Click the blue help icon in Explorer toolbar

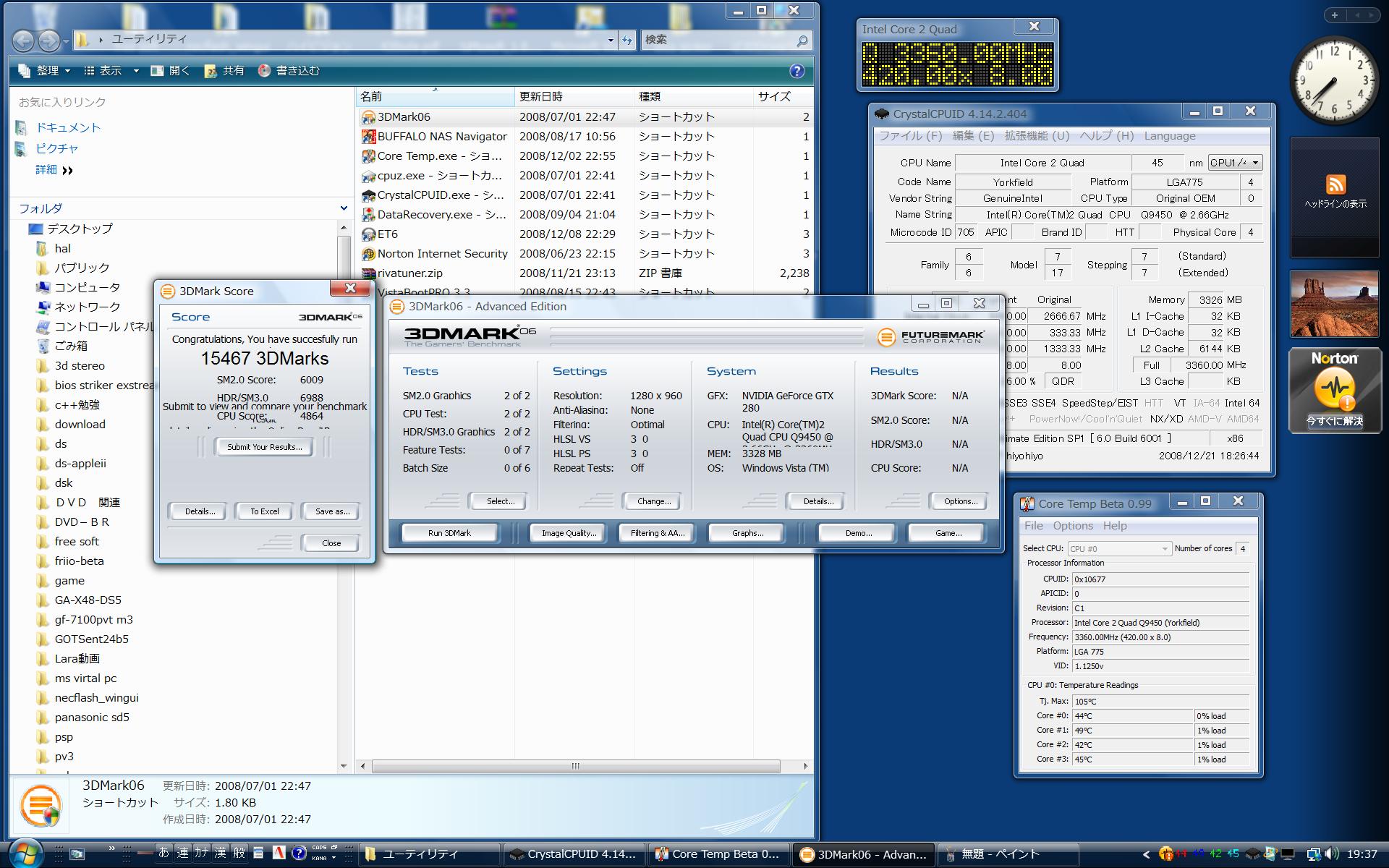pyautogui.click(x=797, y=71)
